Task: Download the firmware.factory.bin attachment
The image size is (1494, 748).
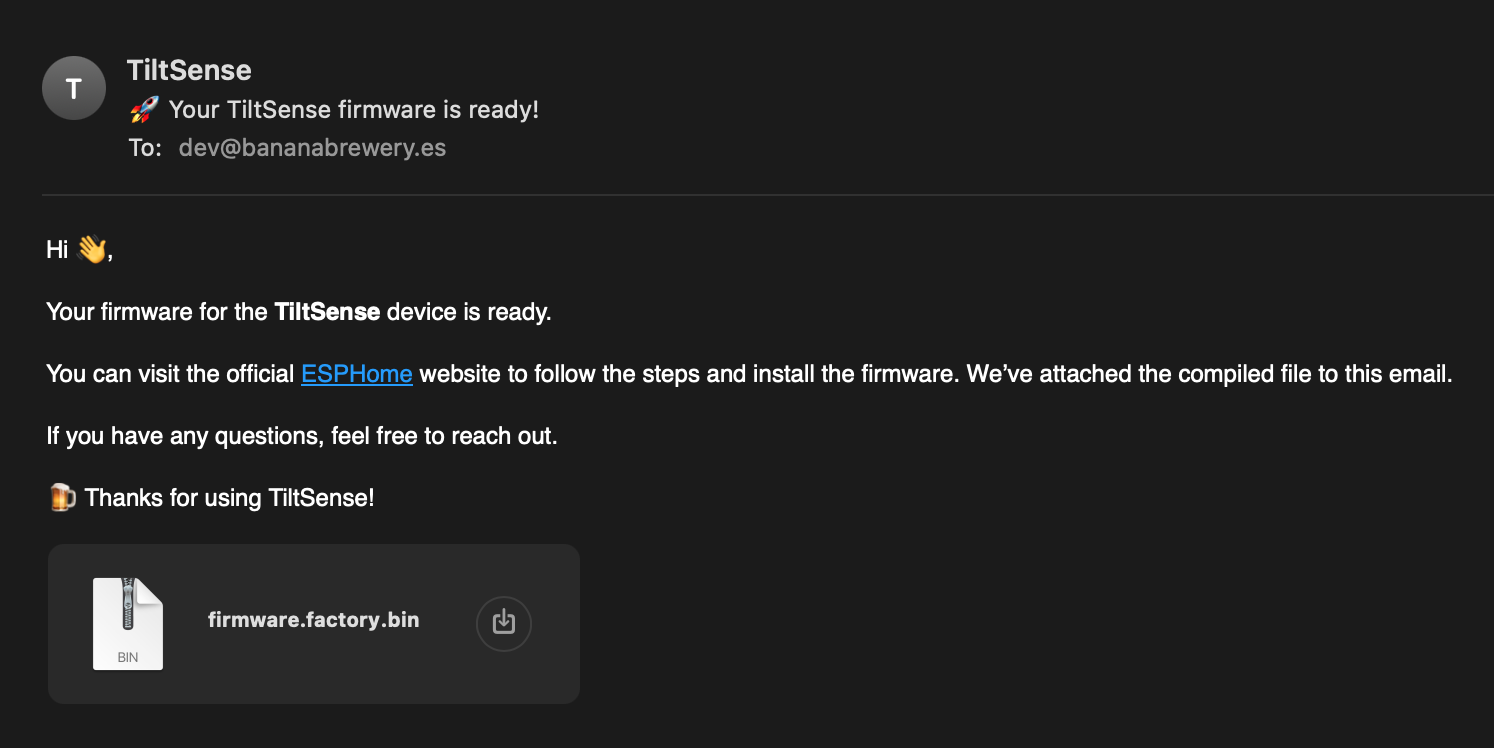Action: (504, 623)
